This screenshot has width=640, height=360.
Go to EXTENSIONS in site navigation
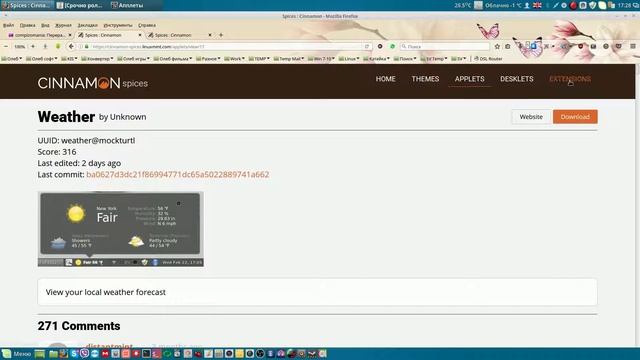click(x=570, y=79)
